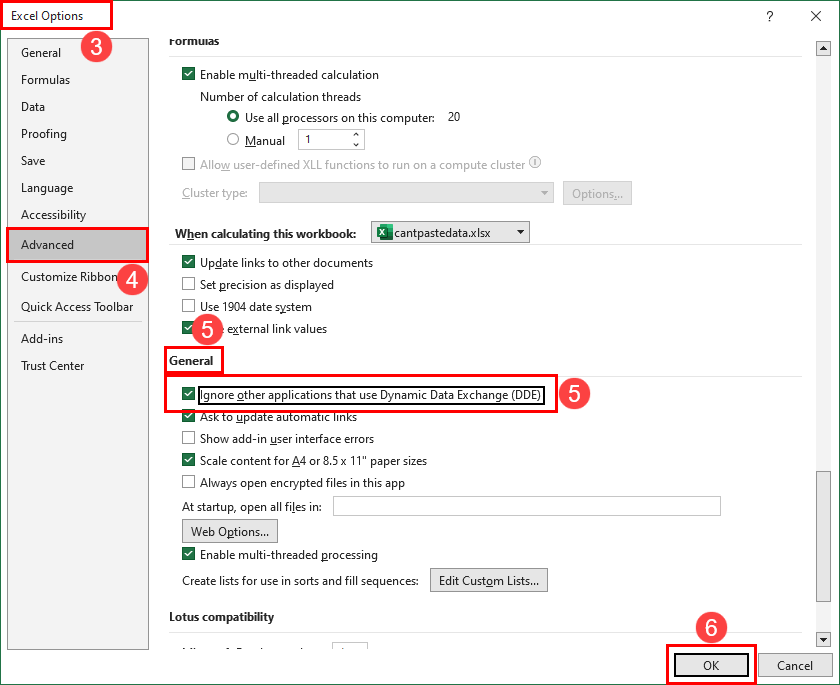Confirm settings with the OK button

pyautogui.click(x=711, y=665)
